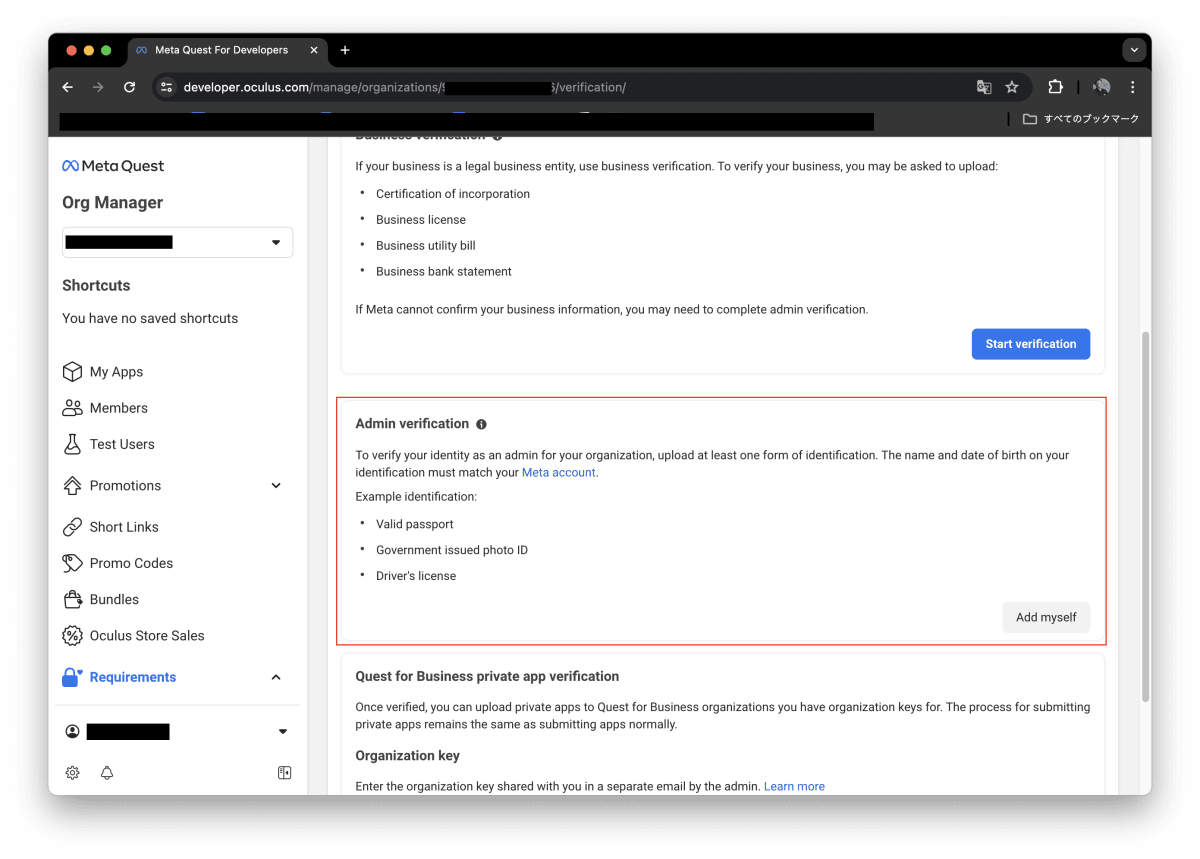Follow the Learn more link
1200x859 pixels.
click(794, 787)
